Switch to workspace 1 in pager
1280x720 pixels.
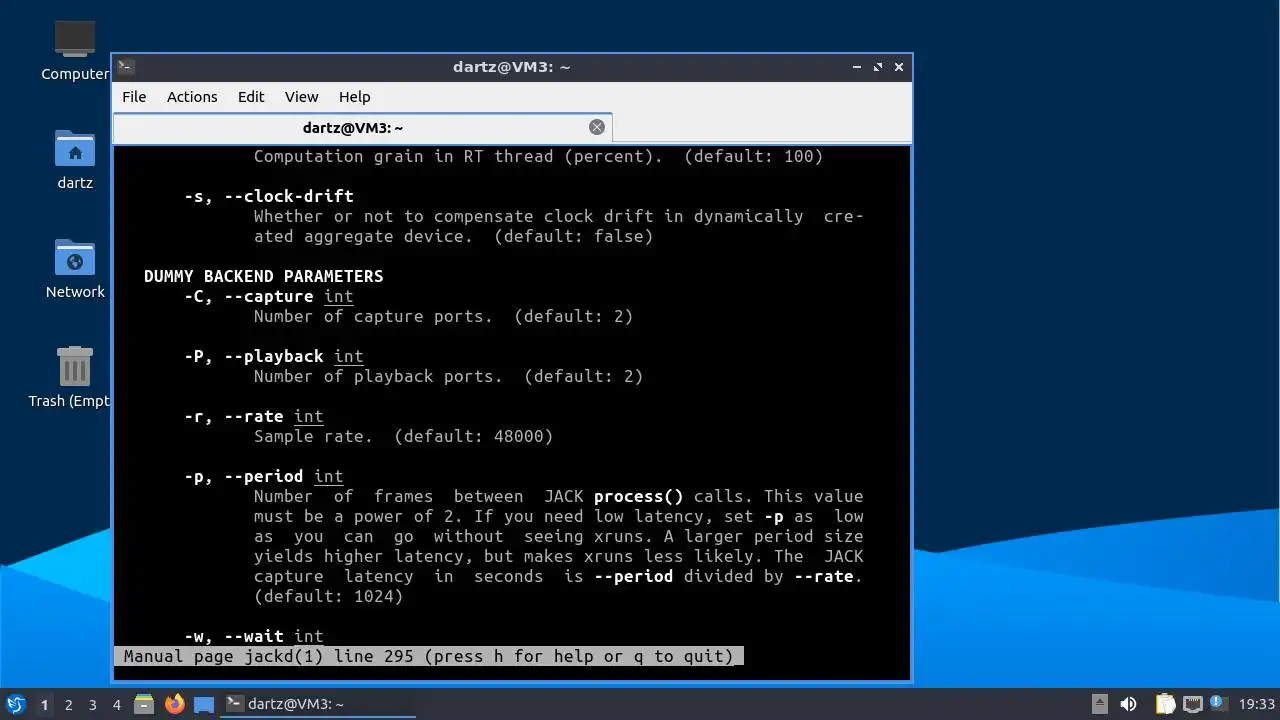pyautogui.click(x=44, y=704)
